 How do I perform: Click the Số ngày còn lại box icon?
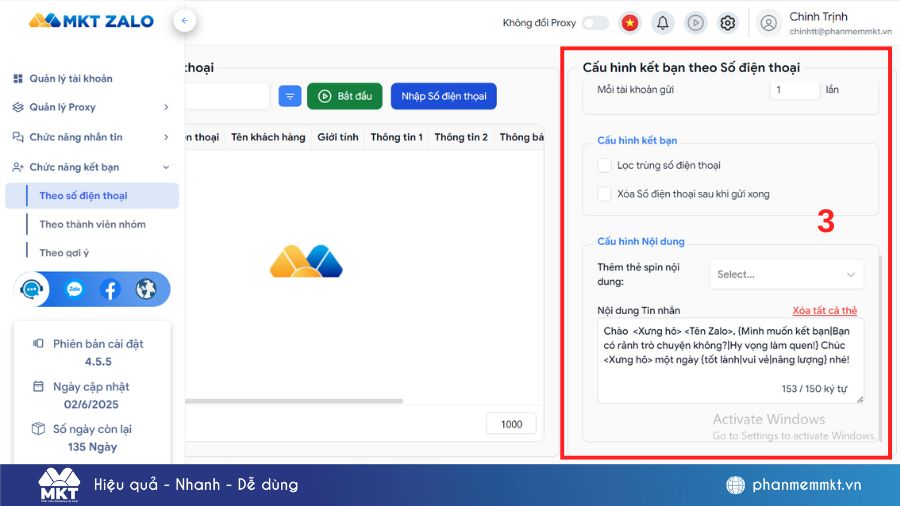tap(38, 429)
